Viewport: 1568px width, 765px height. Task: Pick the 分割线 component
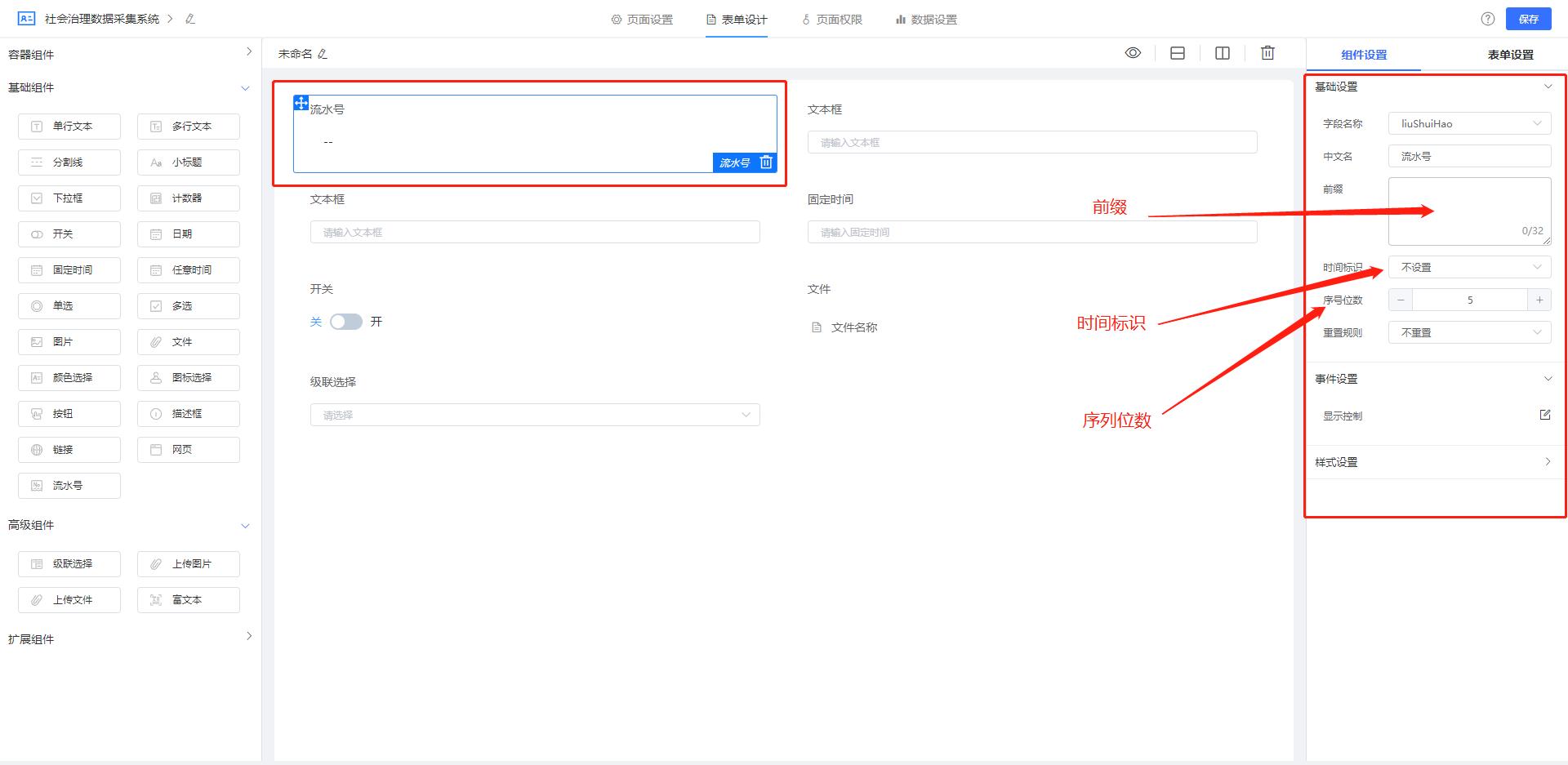coord(69,162)
